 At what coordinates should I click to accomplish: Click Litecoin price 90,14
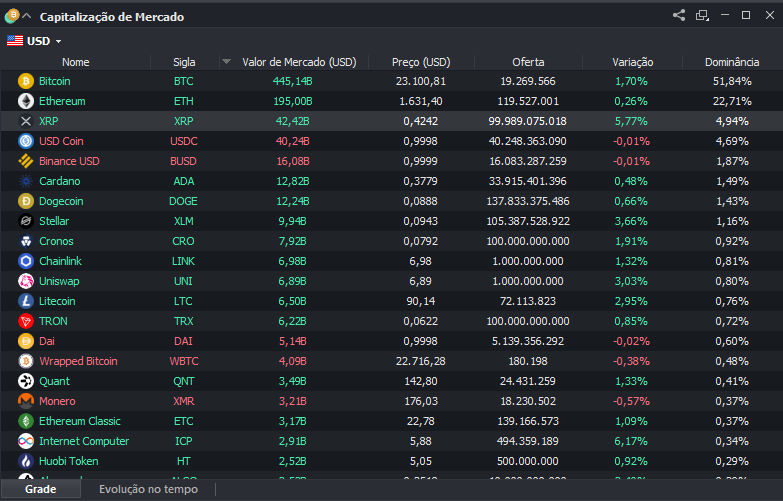click(x=420, y=301)
